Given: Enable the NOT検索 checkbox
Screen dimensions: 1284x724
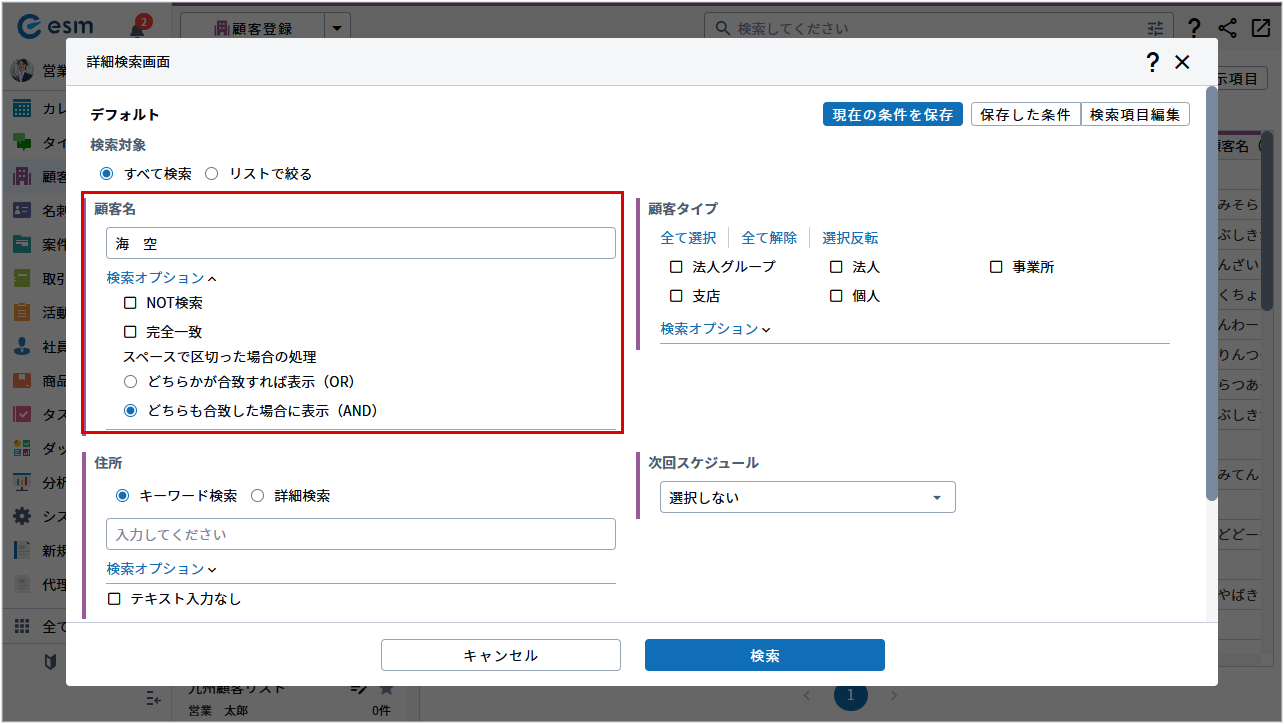Looking at the screenshot, I should (130, 303).
